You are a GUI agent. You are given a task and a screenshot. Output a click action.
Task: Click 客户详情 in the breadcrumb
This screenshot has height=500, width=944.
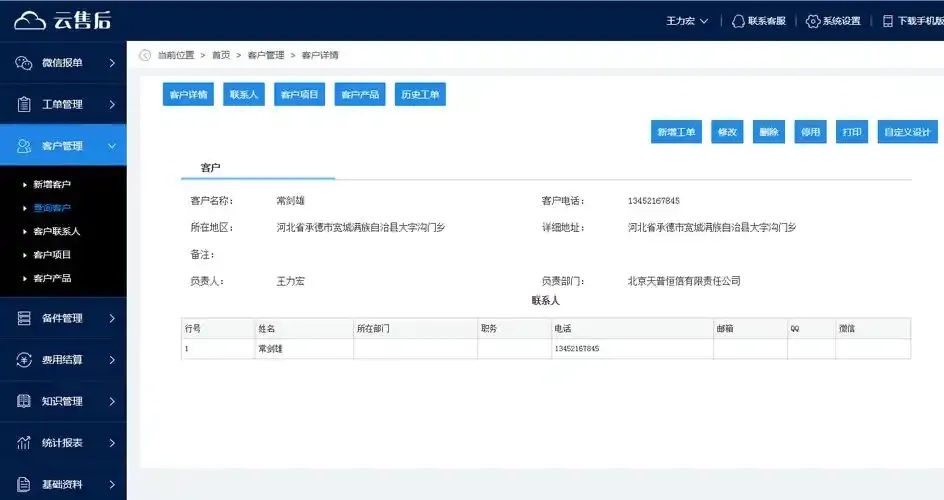pos(320,55)
